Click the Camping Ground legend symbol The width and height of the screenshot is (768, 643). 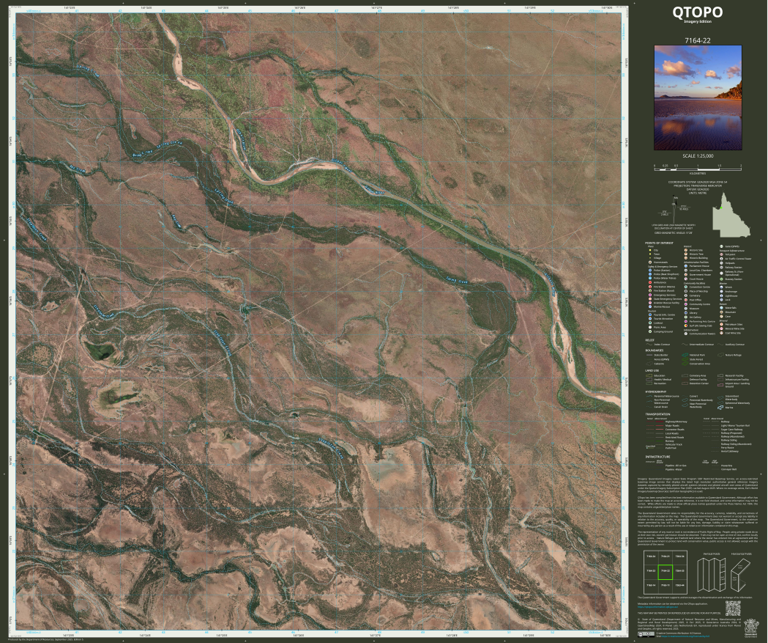650,332
